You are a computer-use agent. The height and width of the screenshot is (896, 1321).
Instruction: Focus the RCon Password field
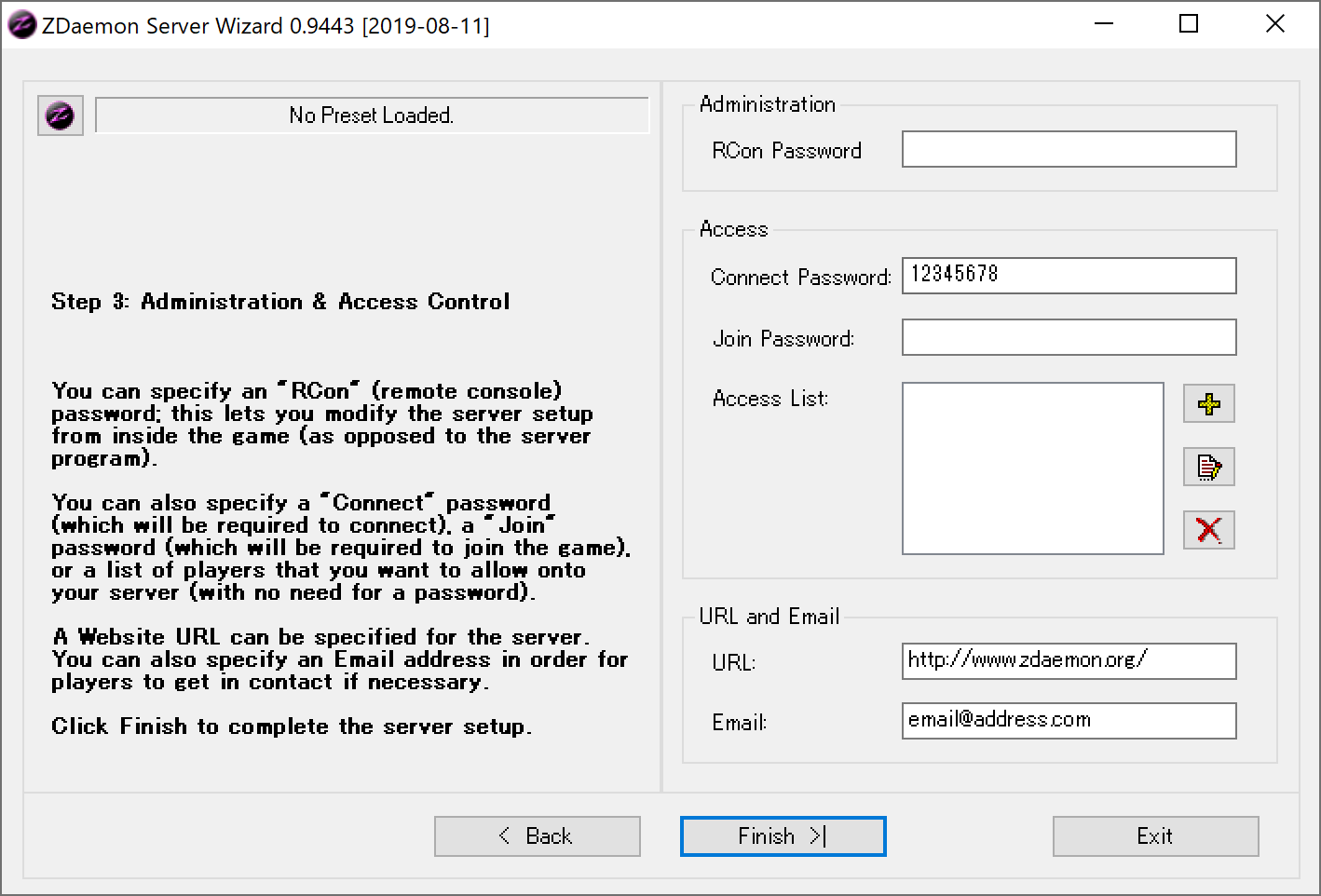click(x=1069, y=150)
